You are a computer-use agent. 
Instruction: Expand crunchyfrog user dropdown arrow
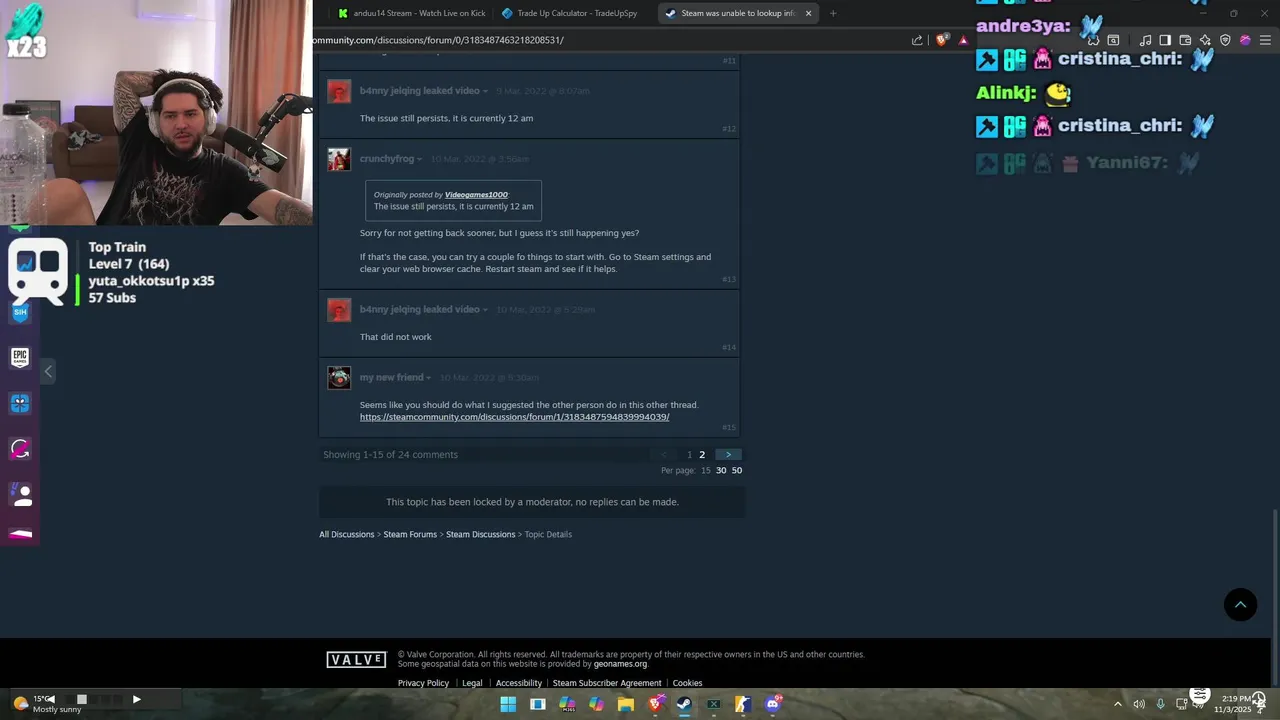[x=420, y=160]
